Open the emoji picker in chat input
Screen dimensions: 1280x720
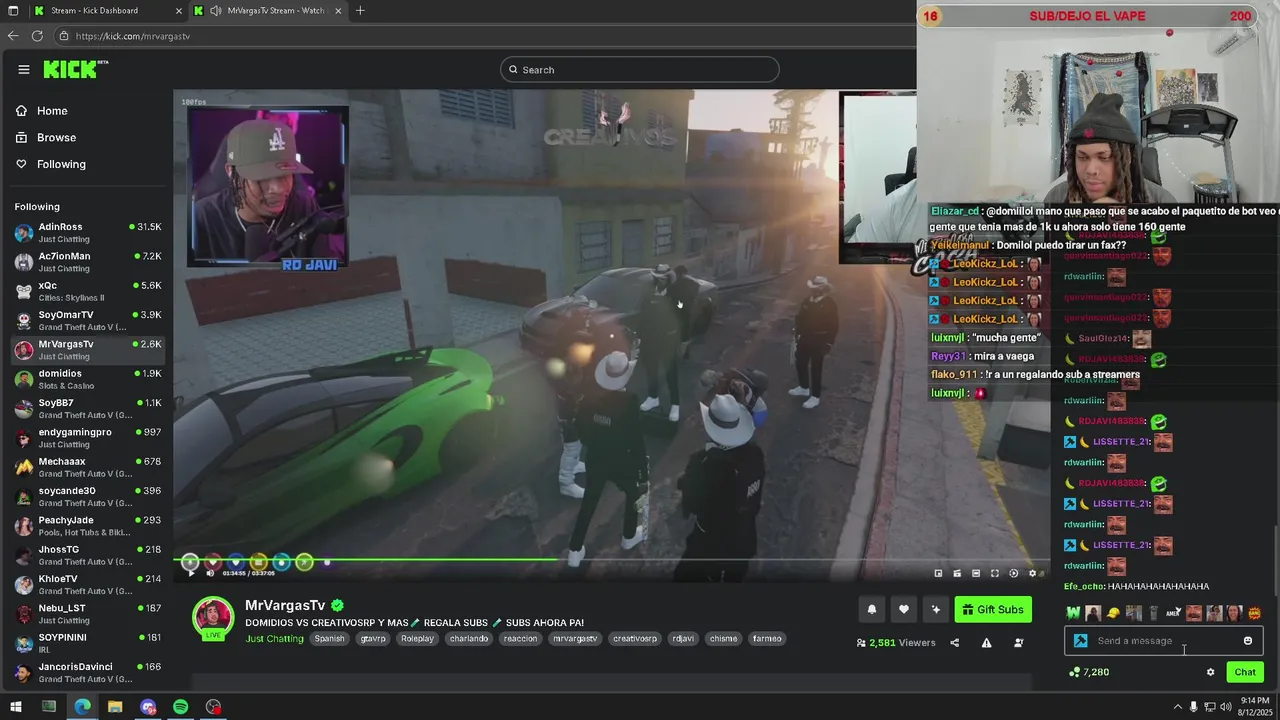(x=1248, y=641)
